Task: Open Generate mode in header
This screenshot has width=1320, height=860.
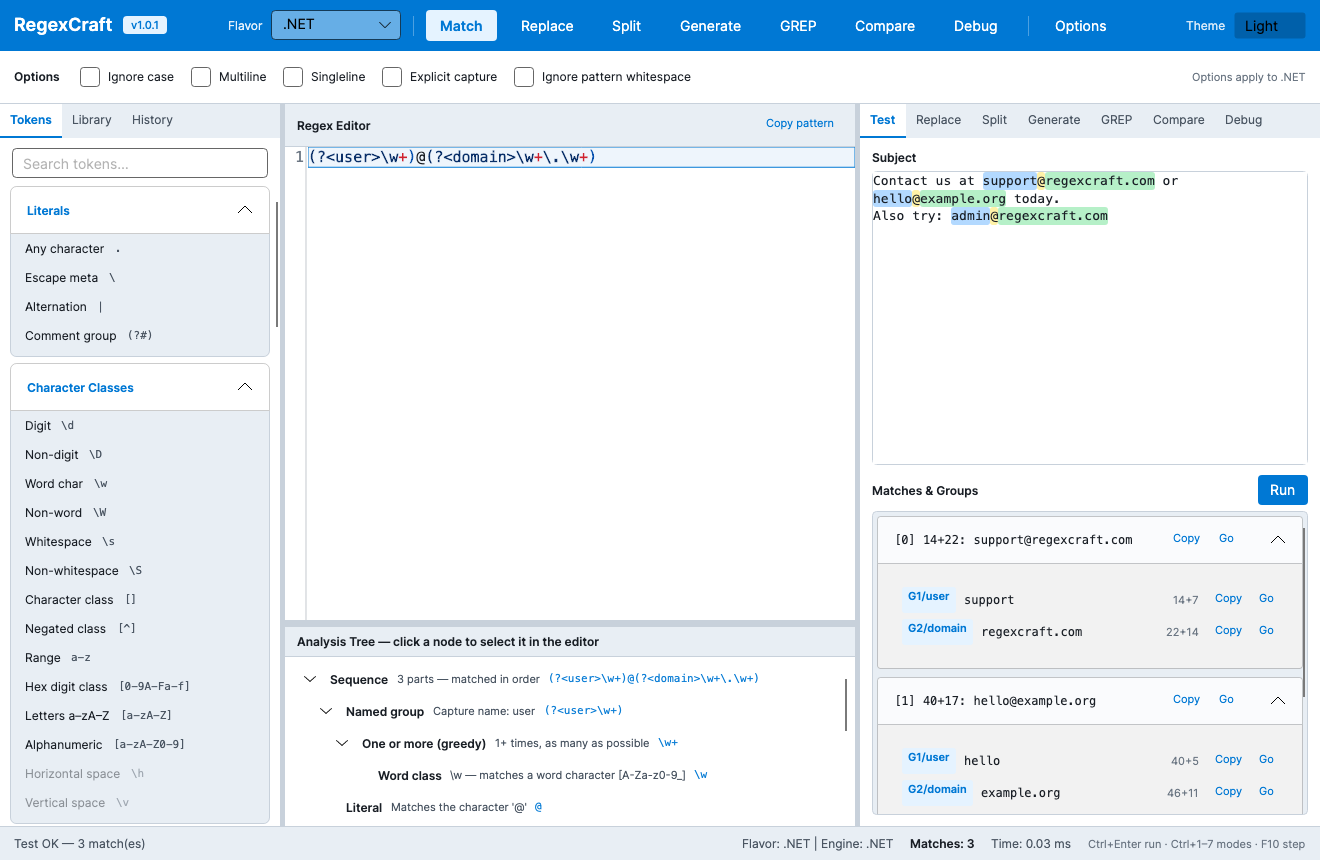Action: pos(710,26)
